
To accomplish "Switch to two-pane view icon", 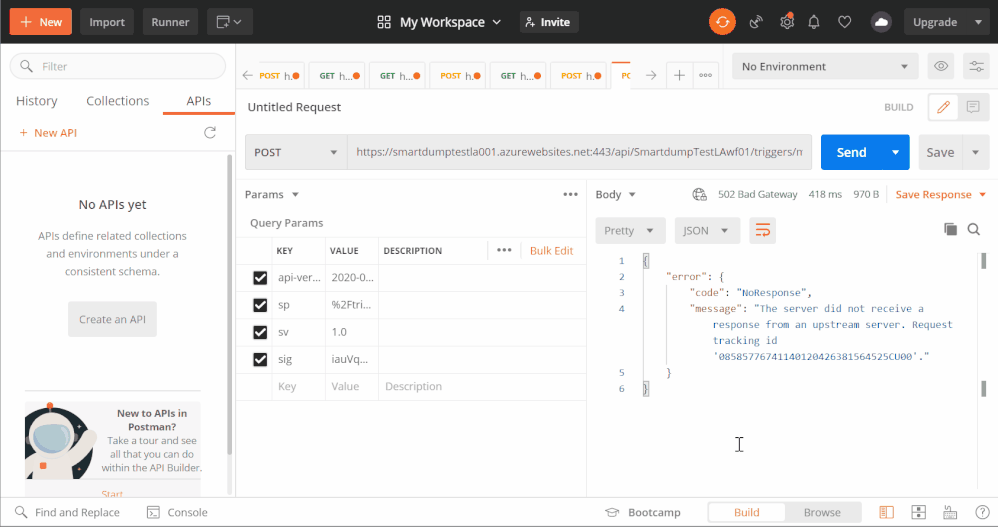I will 918,512.
